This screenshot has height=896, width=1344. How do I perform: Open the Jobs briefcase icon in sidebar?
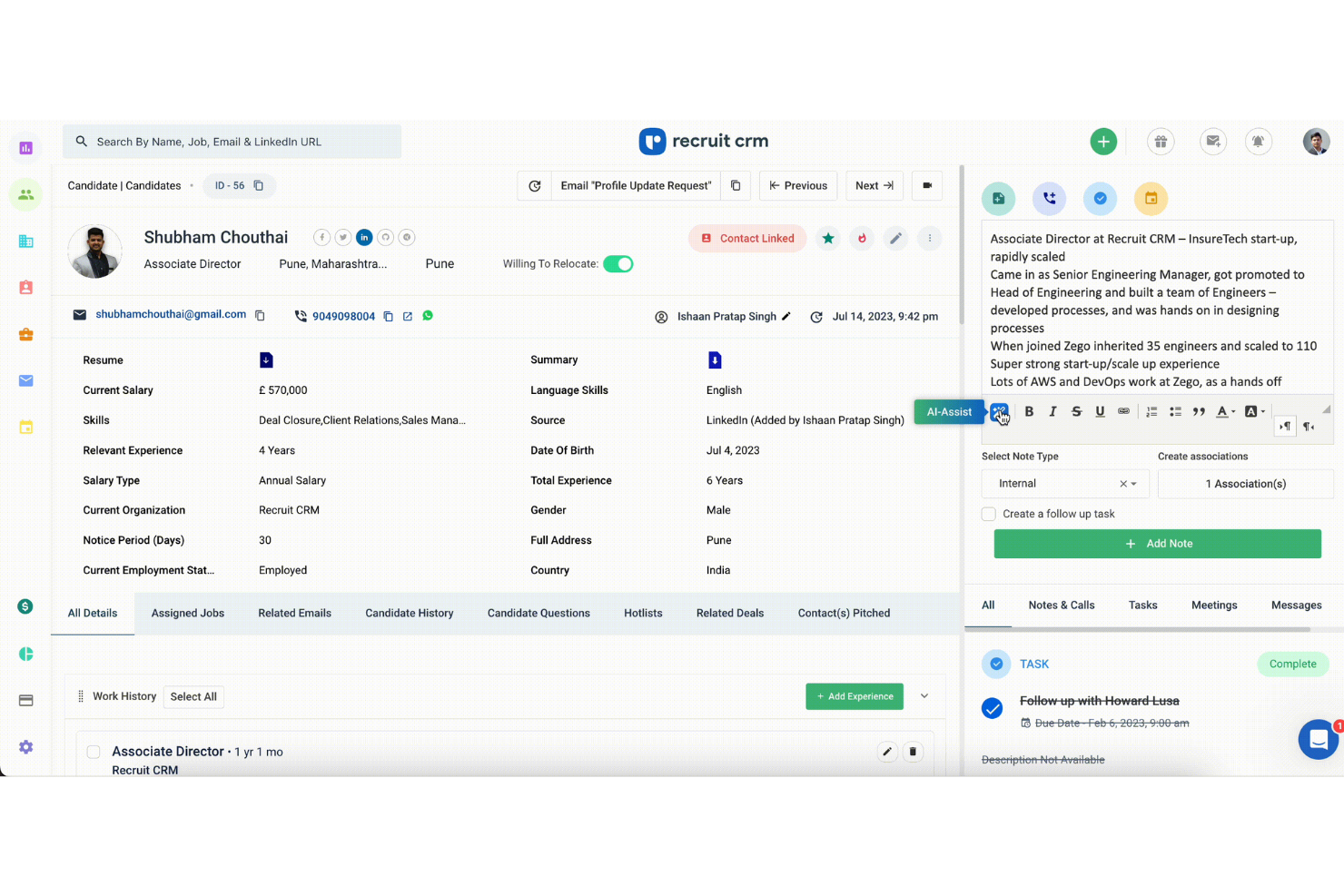pyautogui.click(x=25, y=334)
